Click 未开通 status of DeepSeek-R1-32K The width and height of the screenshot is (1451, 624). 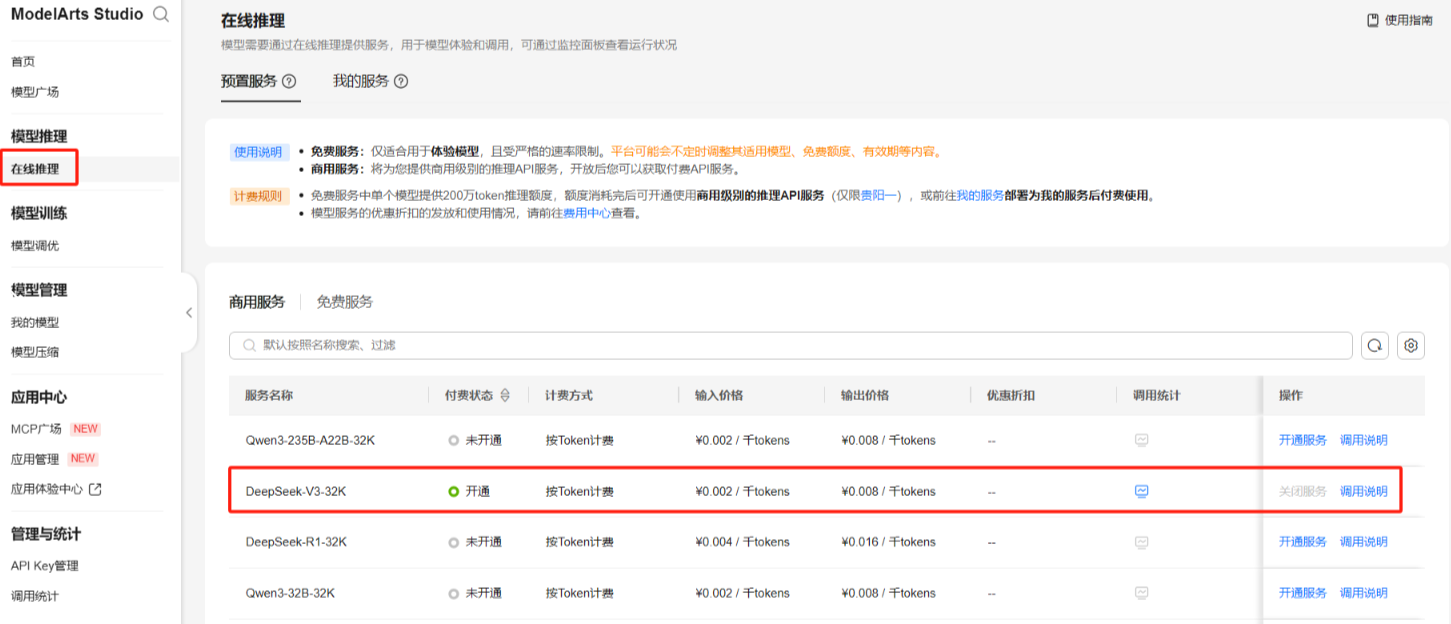[475, 542]
